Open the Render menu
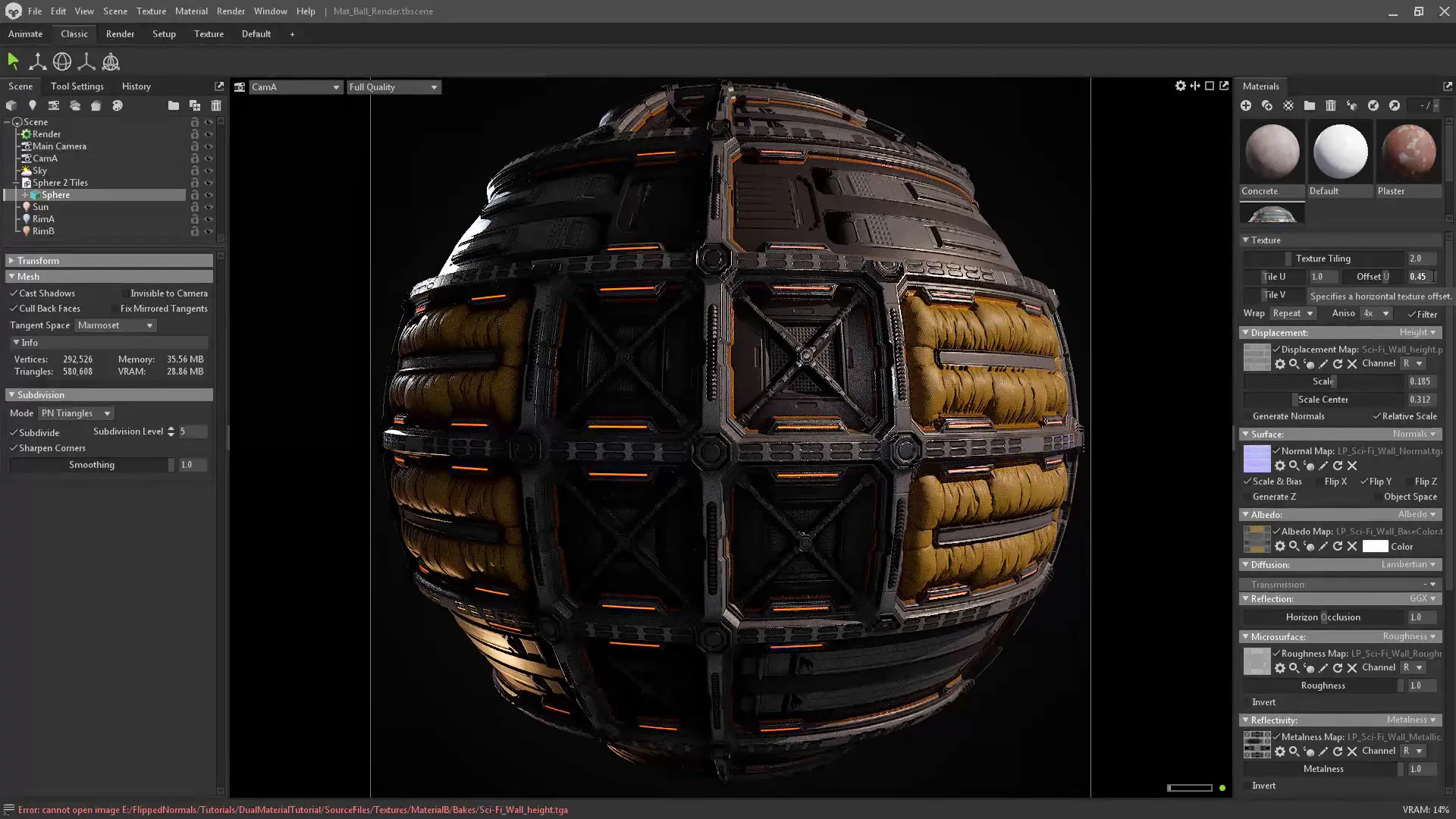 click(231, 11)
